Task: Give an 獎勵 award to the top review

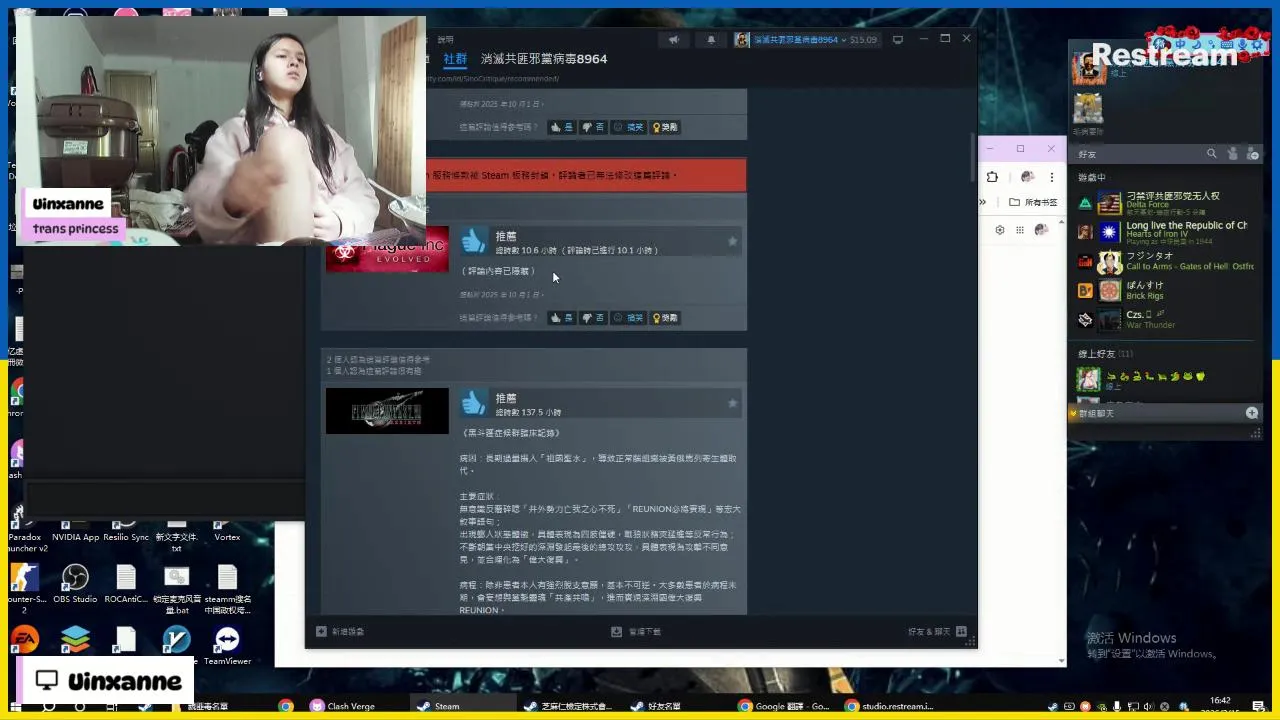Action: click(x=666, y=127)
